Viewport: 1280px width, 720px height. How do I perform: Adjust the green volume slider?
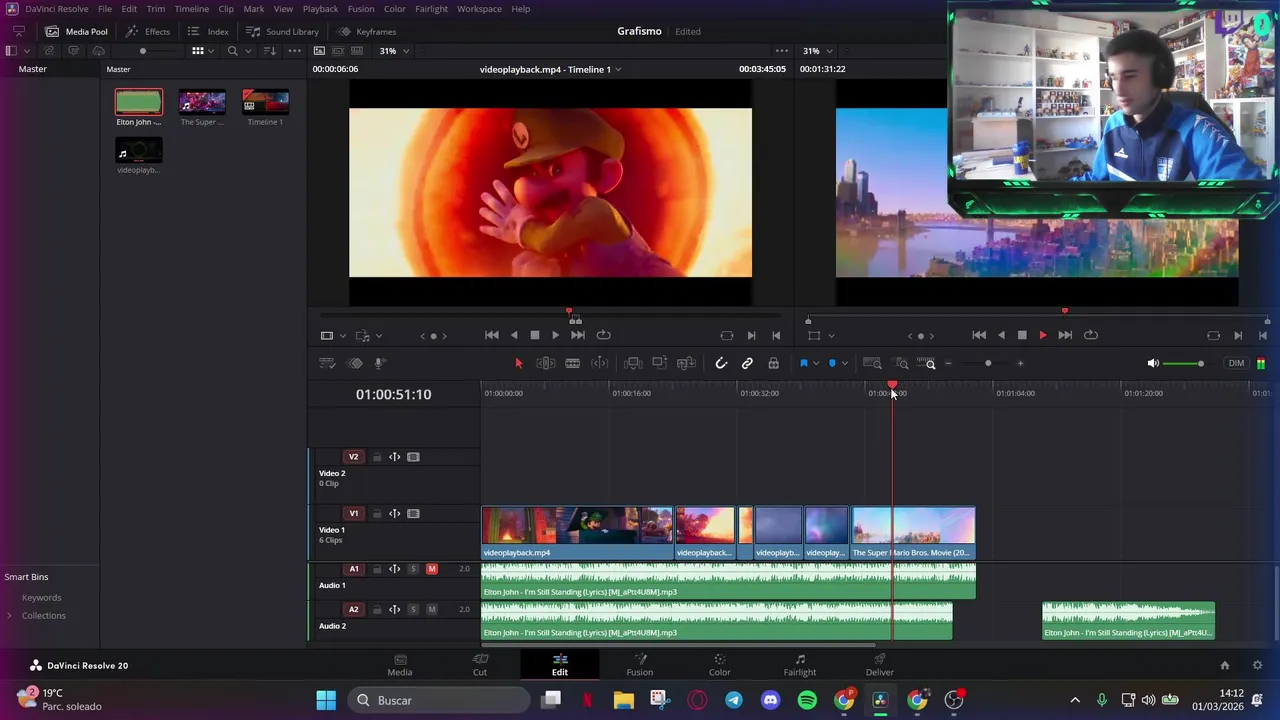[1186, 363]
